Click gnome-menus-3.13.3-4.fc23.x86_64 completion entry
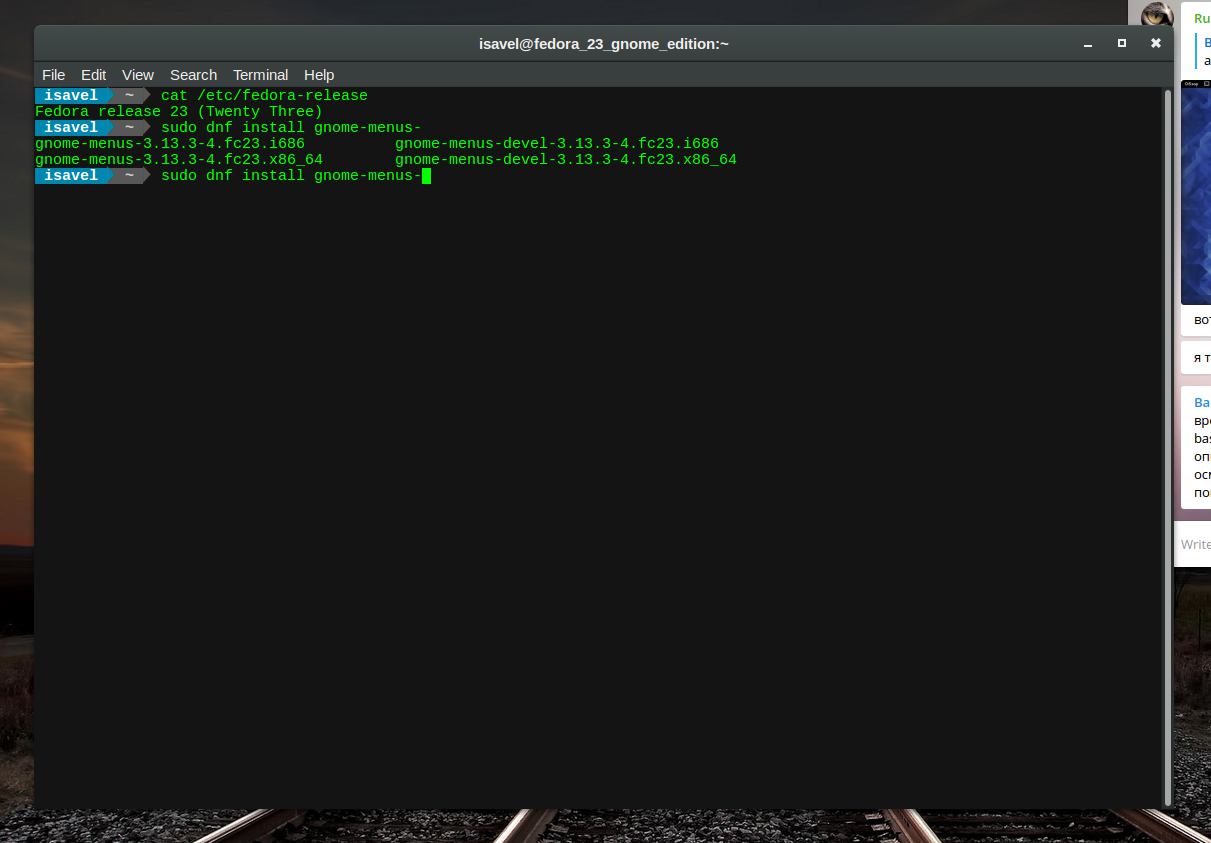Image resolution: width=1211 pixels, height=843 pixels. pyautogui.click(x=179, y=159)
